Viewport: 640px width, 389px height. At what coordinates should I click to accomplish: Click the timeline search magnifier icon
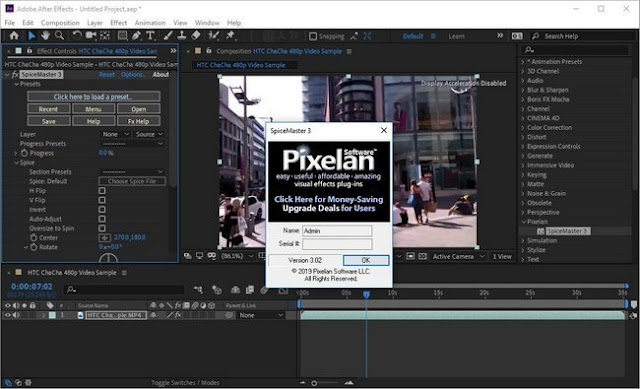pyautogui.click(x=71, y=289)
